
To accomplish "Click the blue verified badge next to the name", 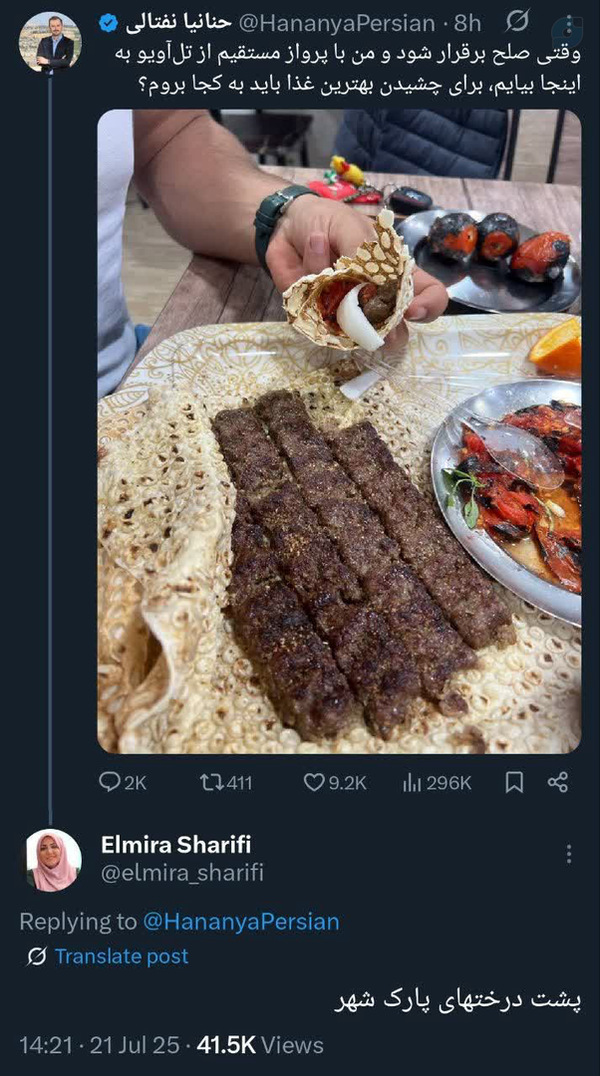I will pos(109,22).
